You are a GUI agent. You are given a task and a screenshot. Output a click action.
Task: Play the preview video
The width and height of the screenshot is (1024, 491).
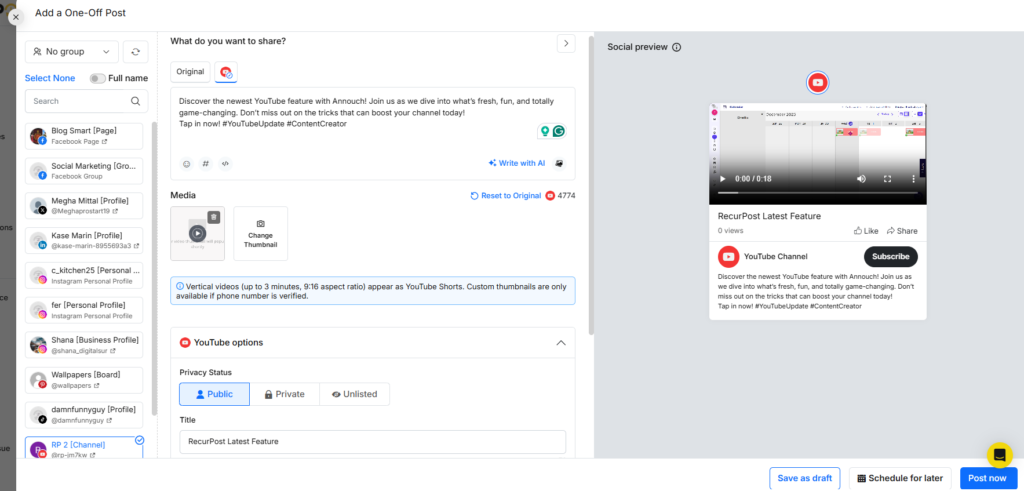coord(722,179)
